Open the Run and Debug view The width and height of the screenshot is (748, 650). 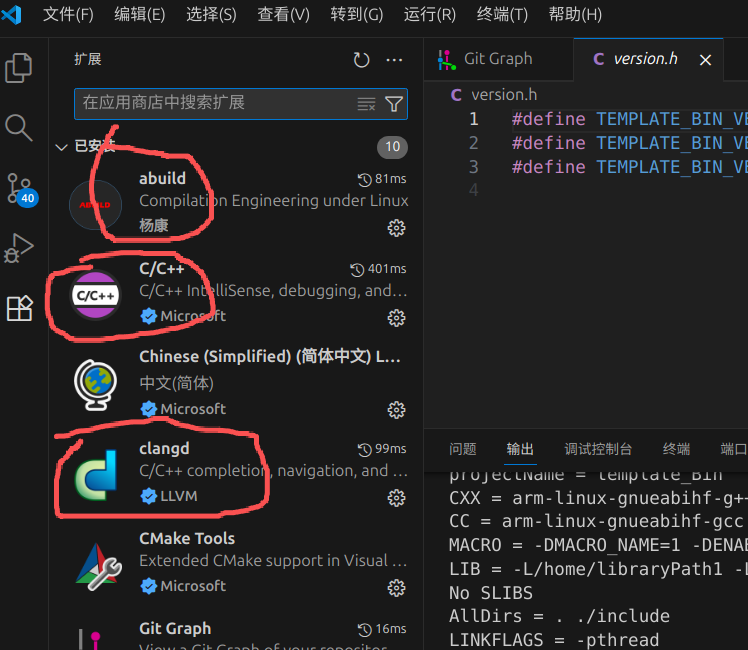point(19,248)
